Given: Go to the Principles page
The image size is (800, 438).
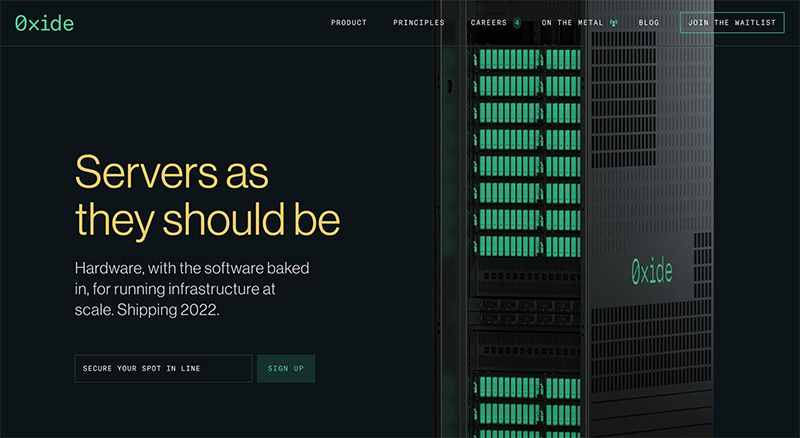Looking at the screenshot, I should (x=419, y=23).
